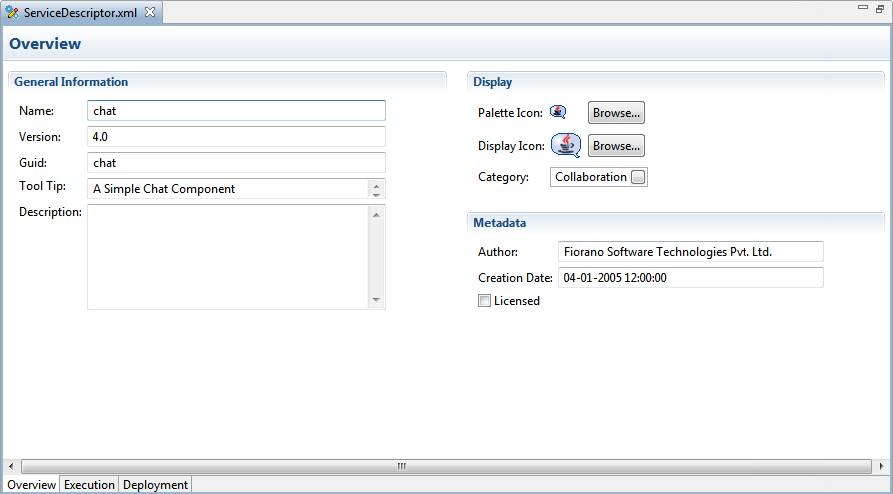893x494 pixels.
Task: Close the ServiceDescriptor.xml editor tab
Action: 150,12
